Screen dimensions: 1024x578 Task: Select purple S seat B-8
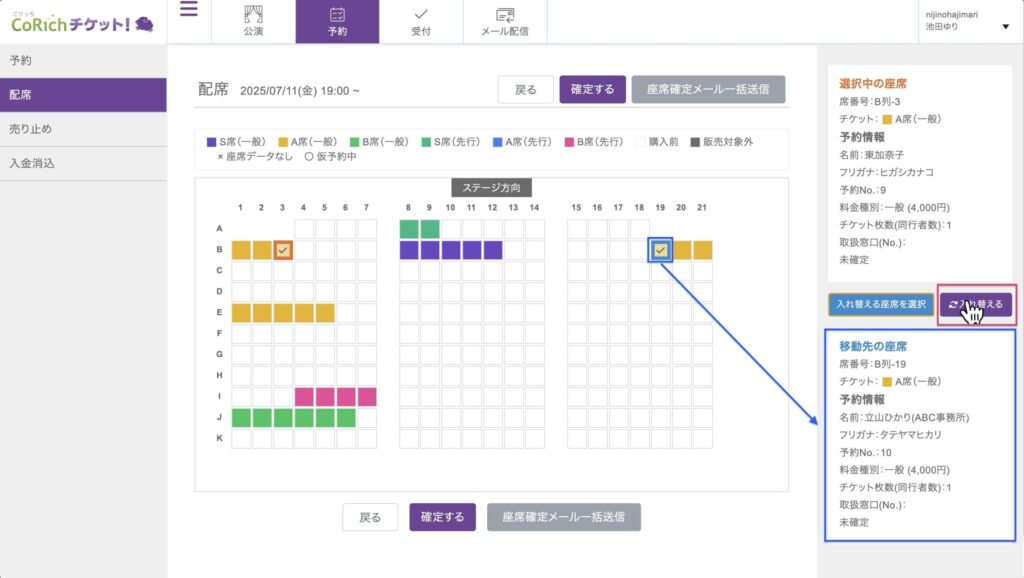click(409, 250)
